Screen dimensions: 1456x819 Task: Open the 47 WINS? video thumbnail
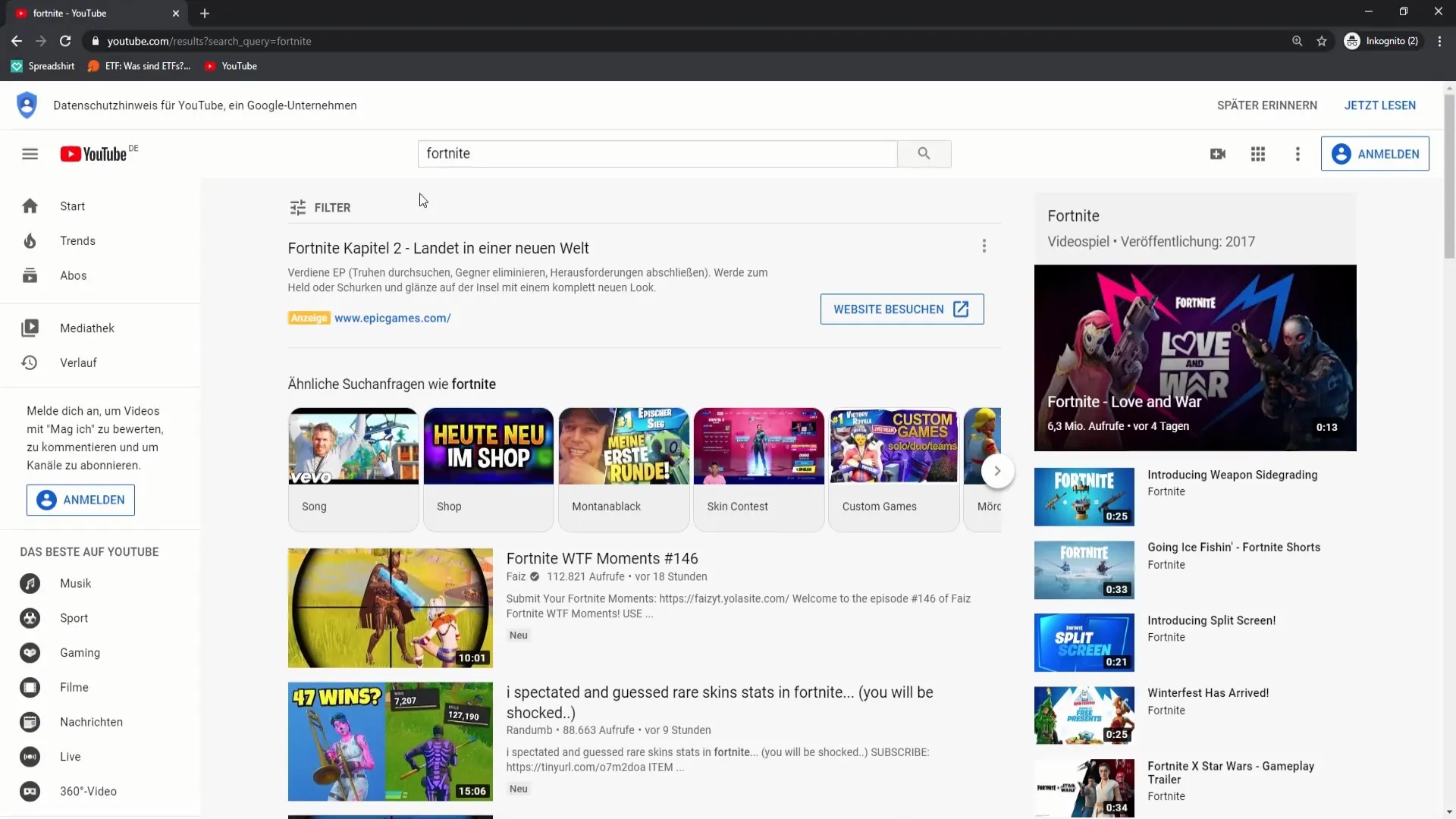[x=390, y=742]
